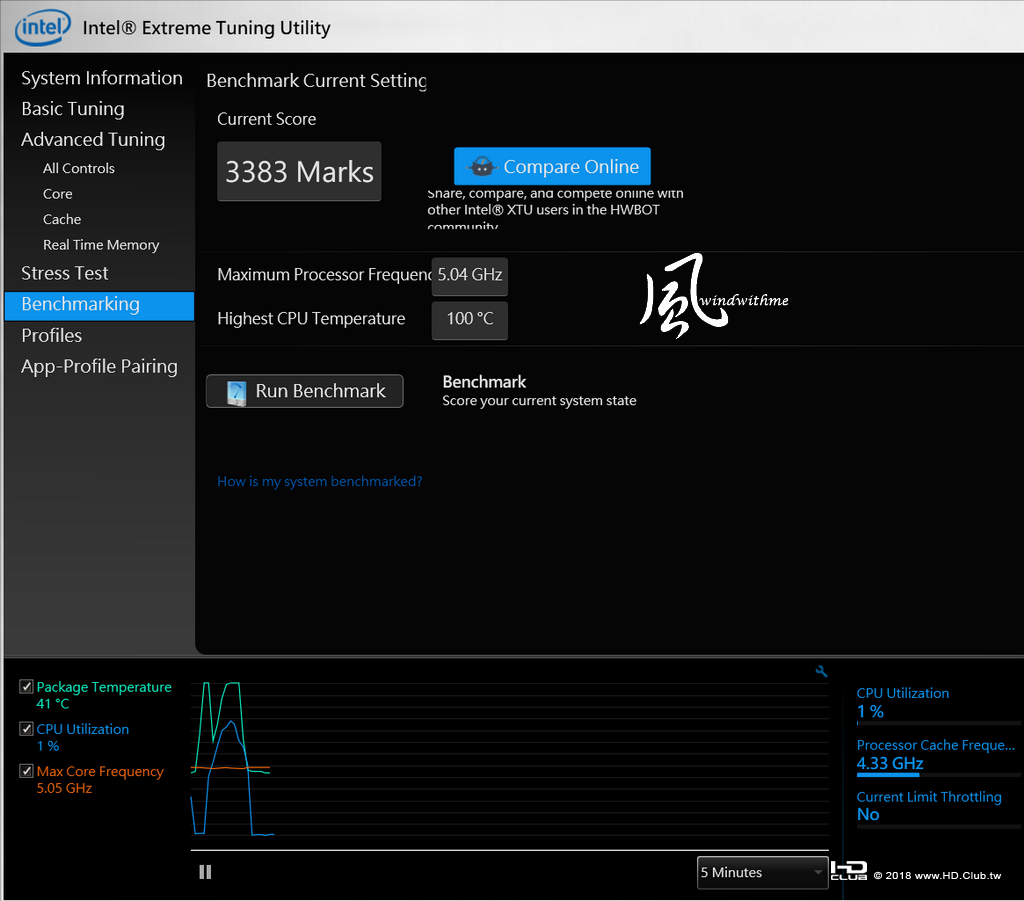Open Profiles section
Viewport: 1024px width, 901px height.
point(52,335)
